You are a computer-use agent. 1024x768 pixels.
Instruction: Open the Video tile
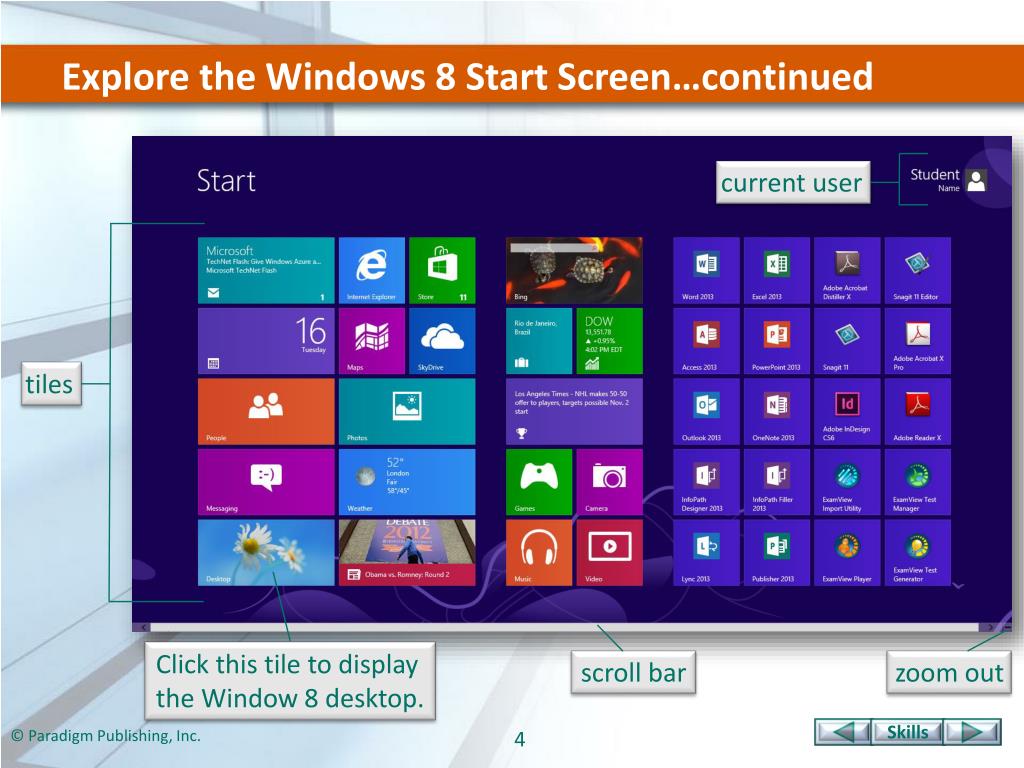(x=609, y=552)
